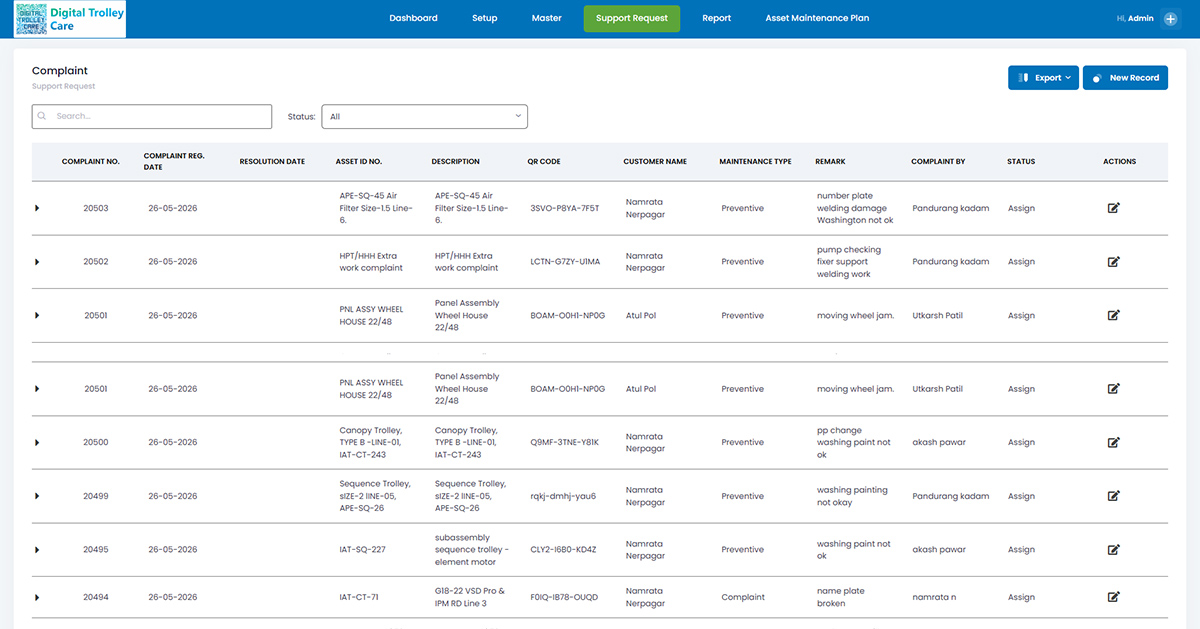Select QR code LCTN-G7ZY-U1MA
1200x629 pixels.
tap(565, 261)
